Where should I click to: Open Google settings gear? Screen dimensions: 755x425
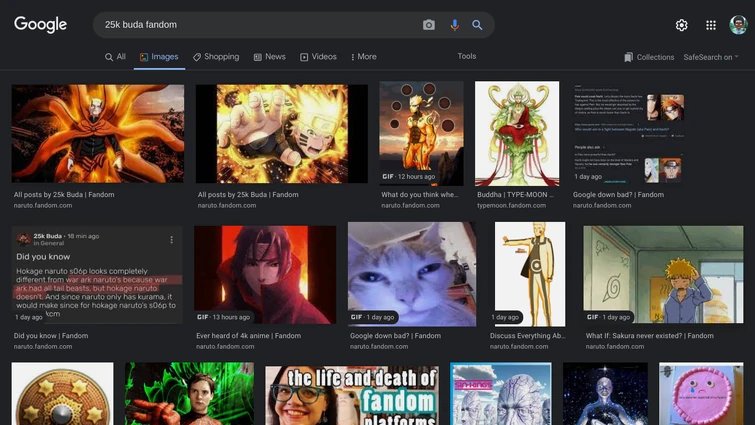point(681,25)
